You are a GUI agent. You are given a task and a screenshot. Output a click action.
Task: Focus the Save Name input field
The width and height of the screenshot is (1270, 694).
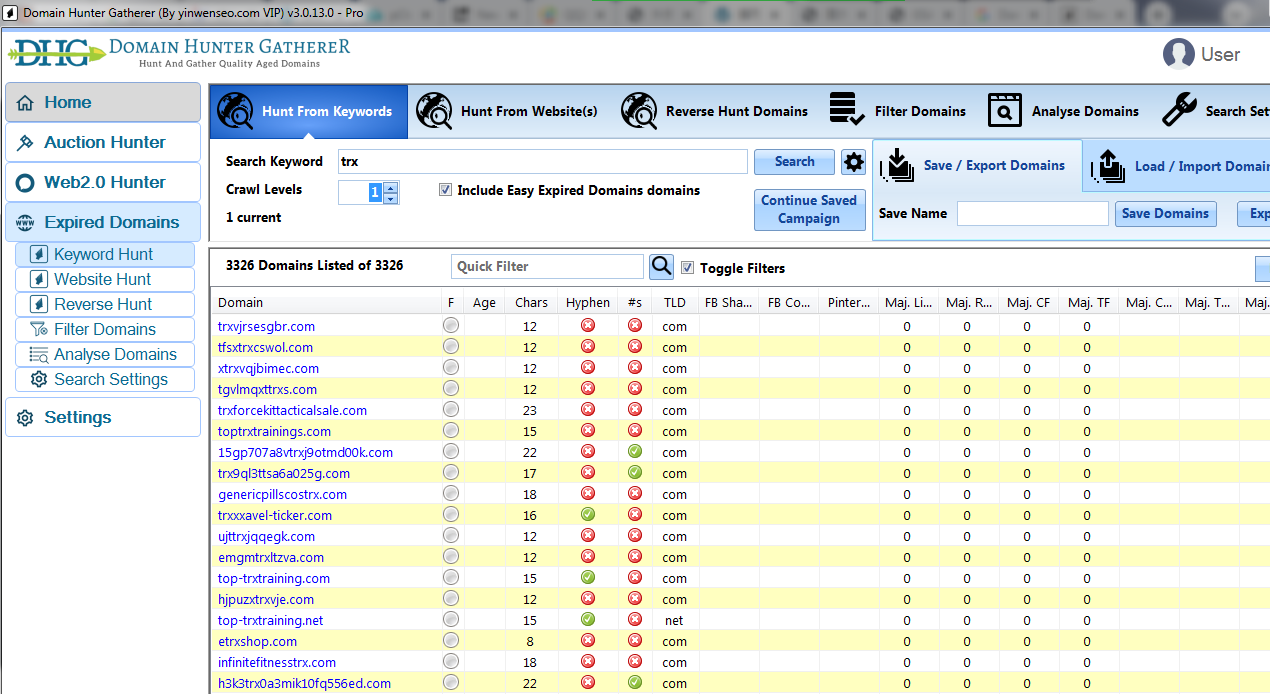click(x=1033, y=213)
